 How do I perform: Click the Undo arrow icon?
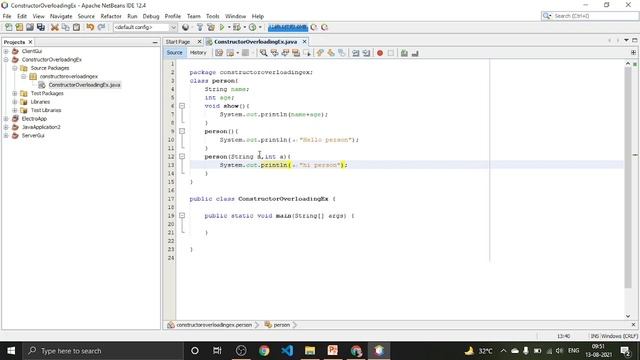(x=90, y=27)
